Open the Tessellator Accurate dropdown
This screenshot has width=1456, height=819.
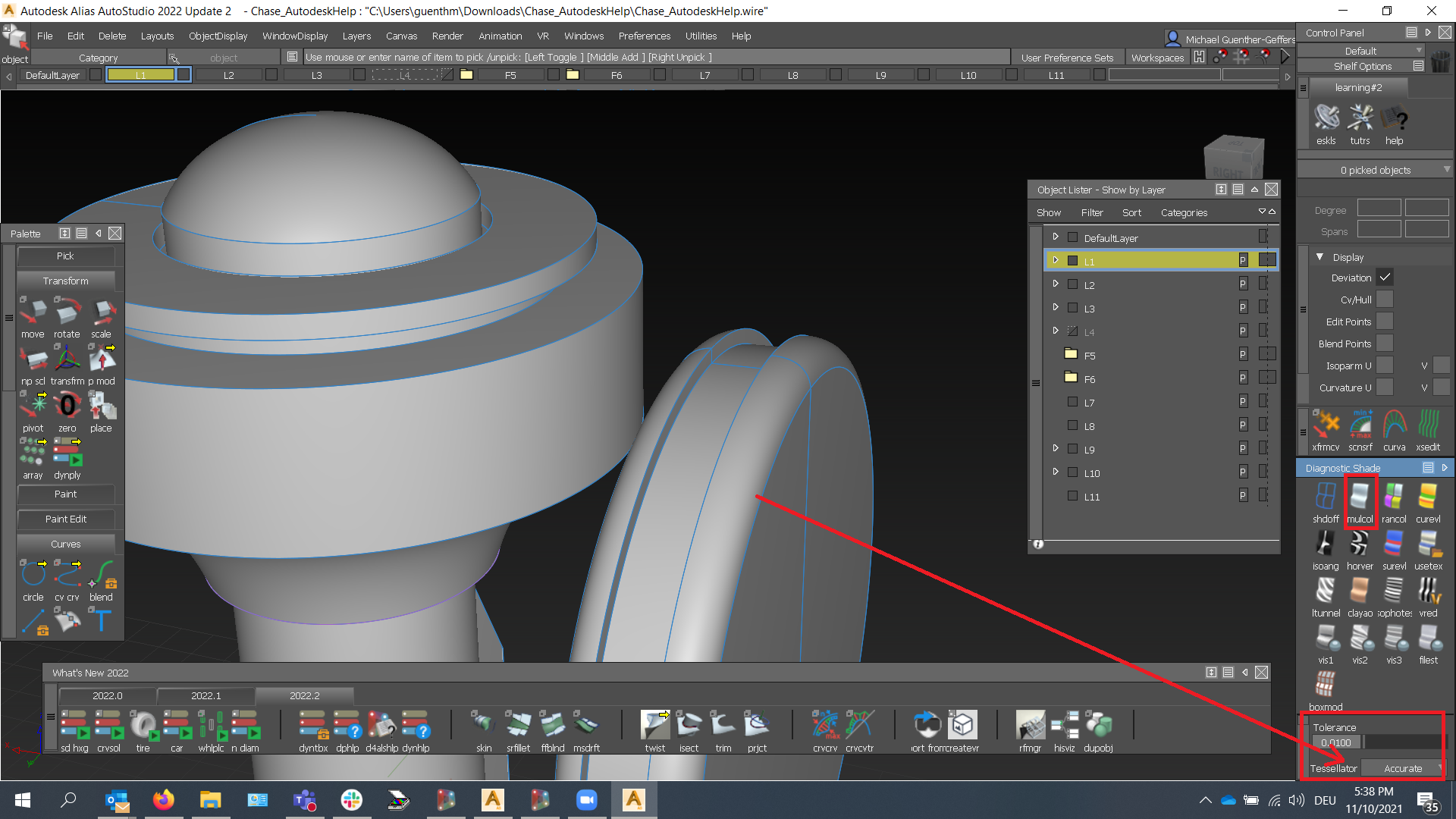coord(1401,767)
